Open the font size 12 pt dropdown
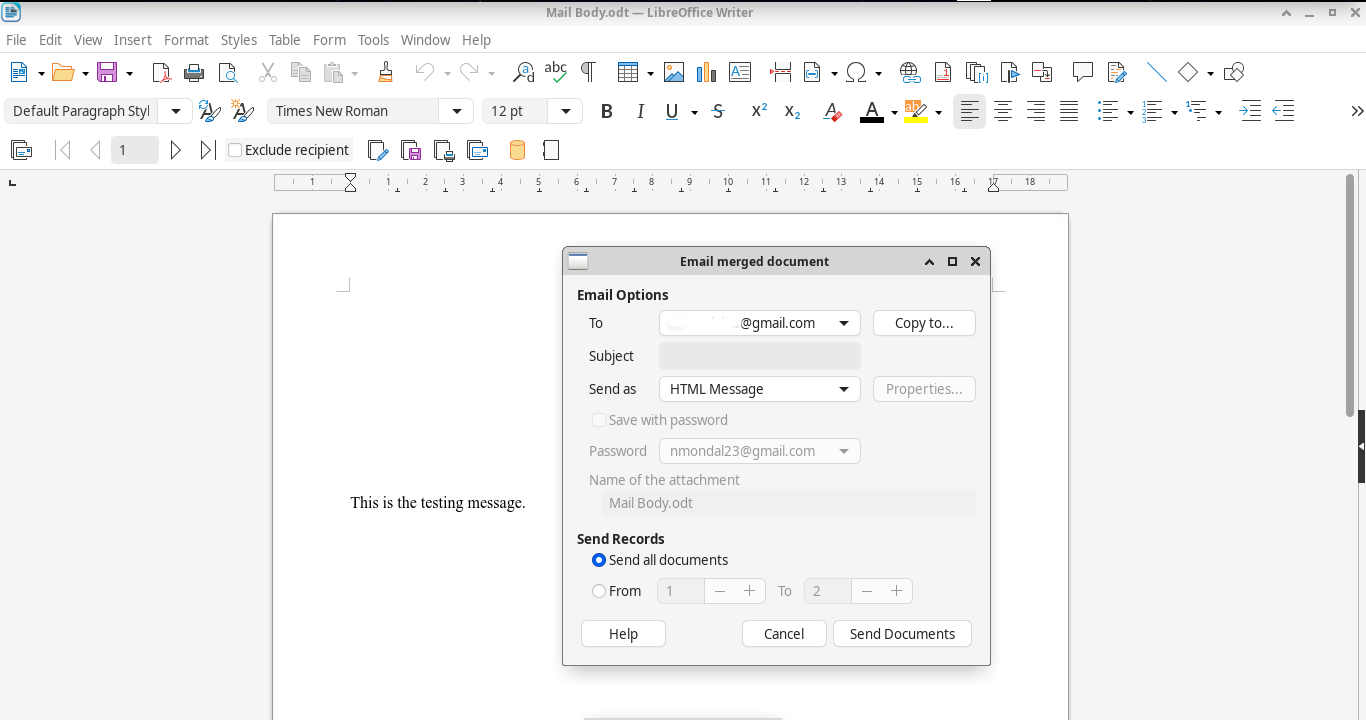This screenshot has height=720, width=1366. click(566, 112)
